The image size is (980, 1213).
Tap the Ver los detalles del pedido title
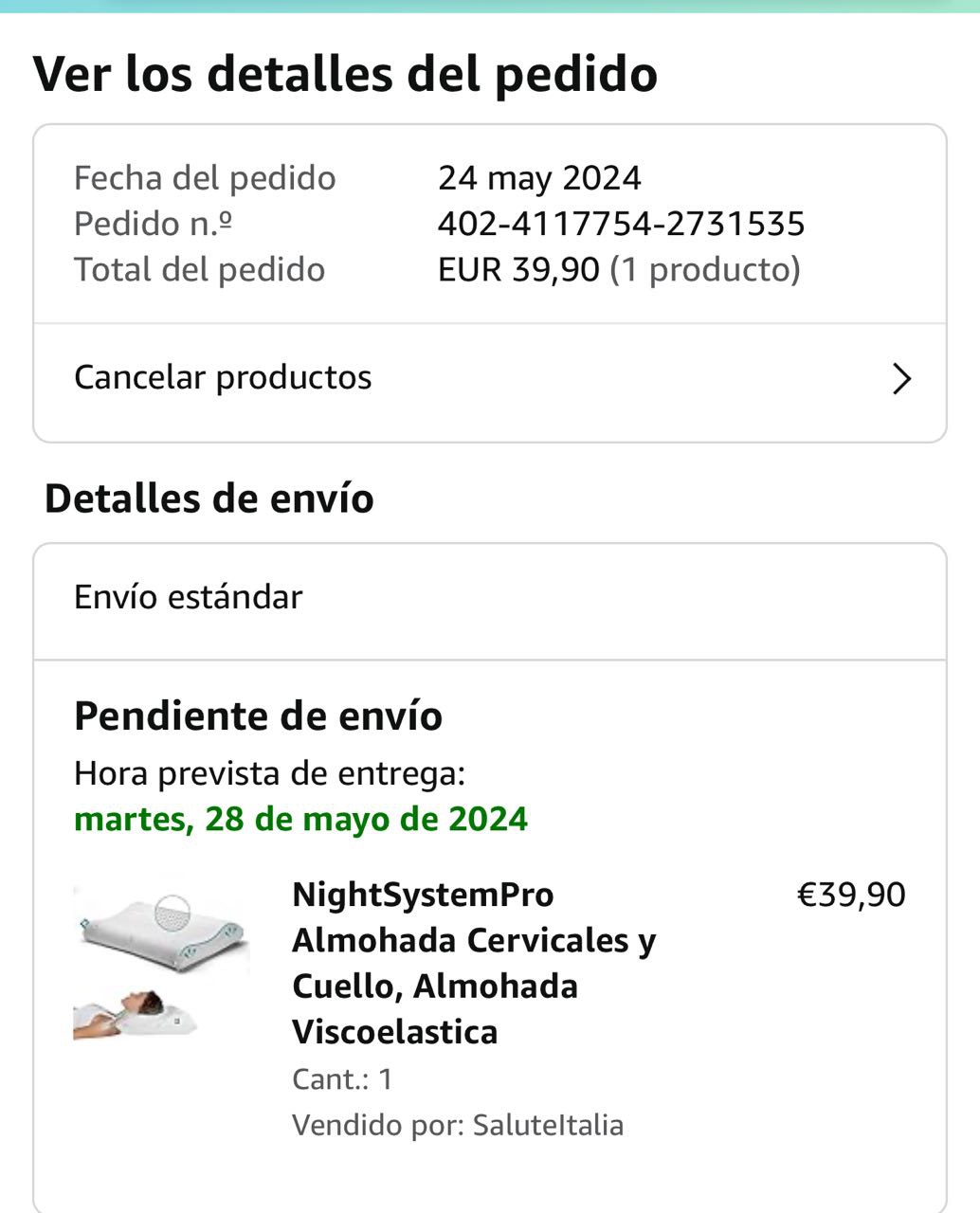(x=345, y=74)
